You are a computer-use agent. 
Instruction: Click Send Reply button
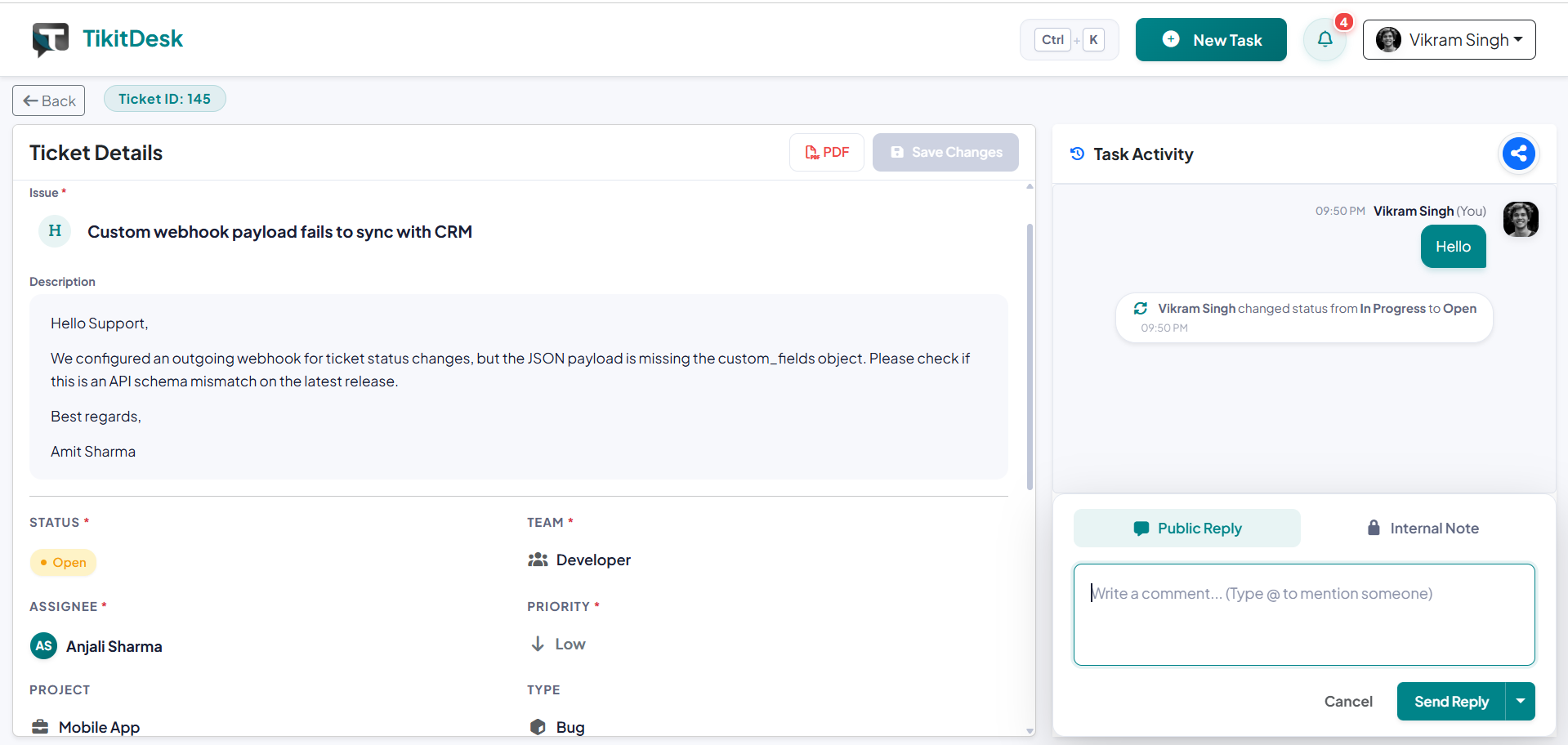pyautogui.click(x=1451, y=701)
